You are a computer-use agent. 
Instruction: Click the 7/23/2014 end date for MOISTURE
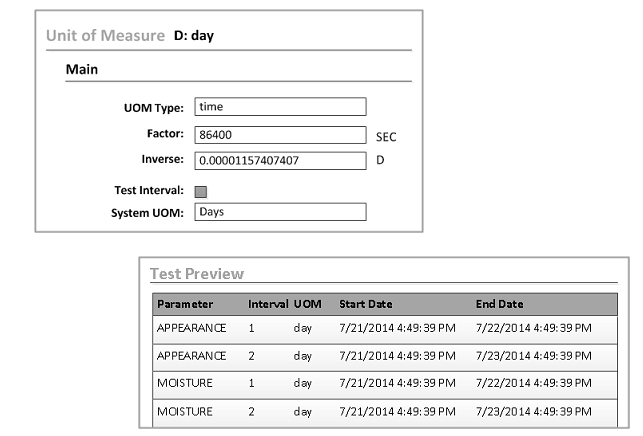coord(533,411)
